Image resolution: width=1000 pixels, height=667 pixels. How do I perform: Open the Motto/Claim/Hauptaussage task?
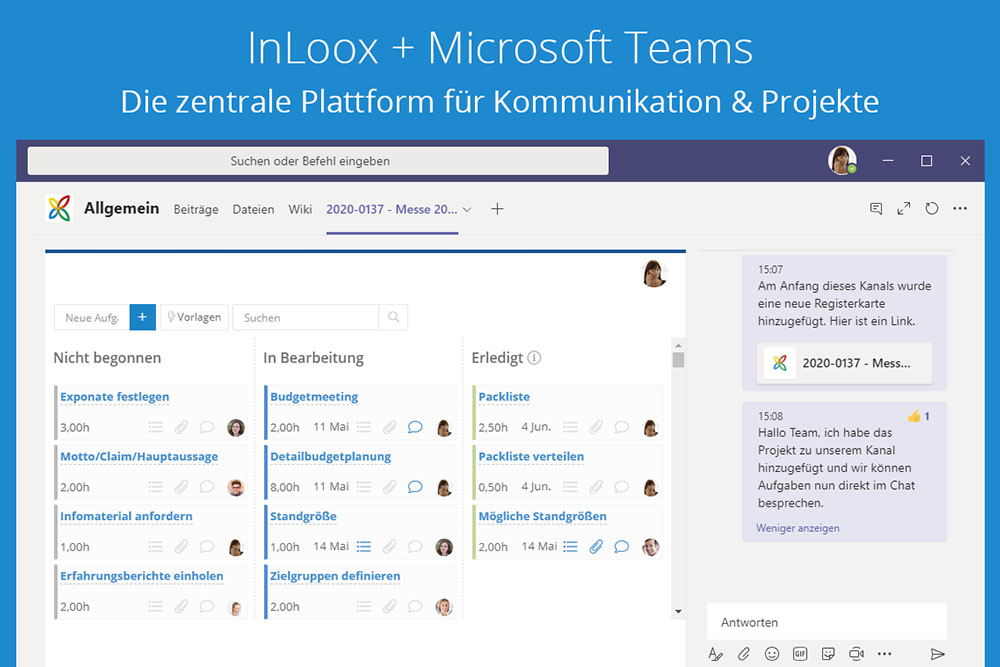tap(139, 457)
